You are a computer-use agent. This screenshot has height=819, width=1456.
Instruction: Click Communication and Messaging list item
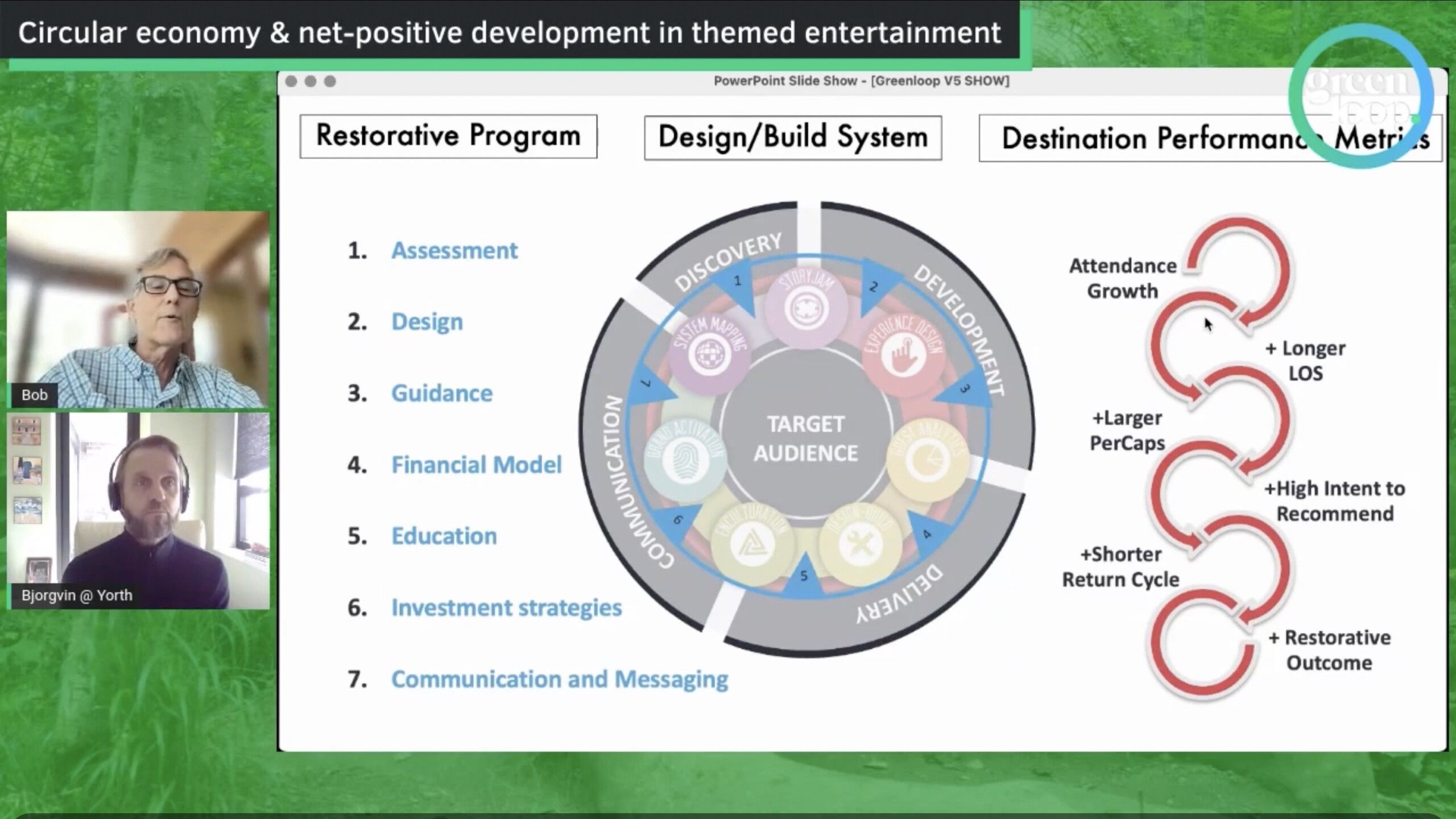click(x=559, y=680)
